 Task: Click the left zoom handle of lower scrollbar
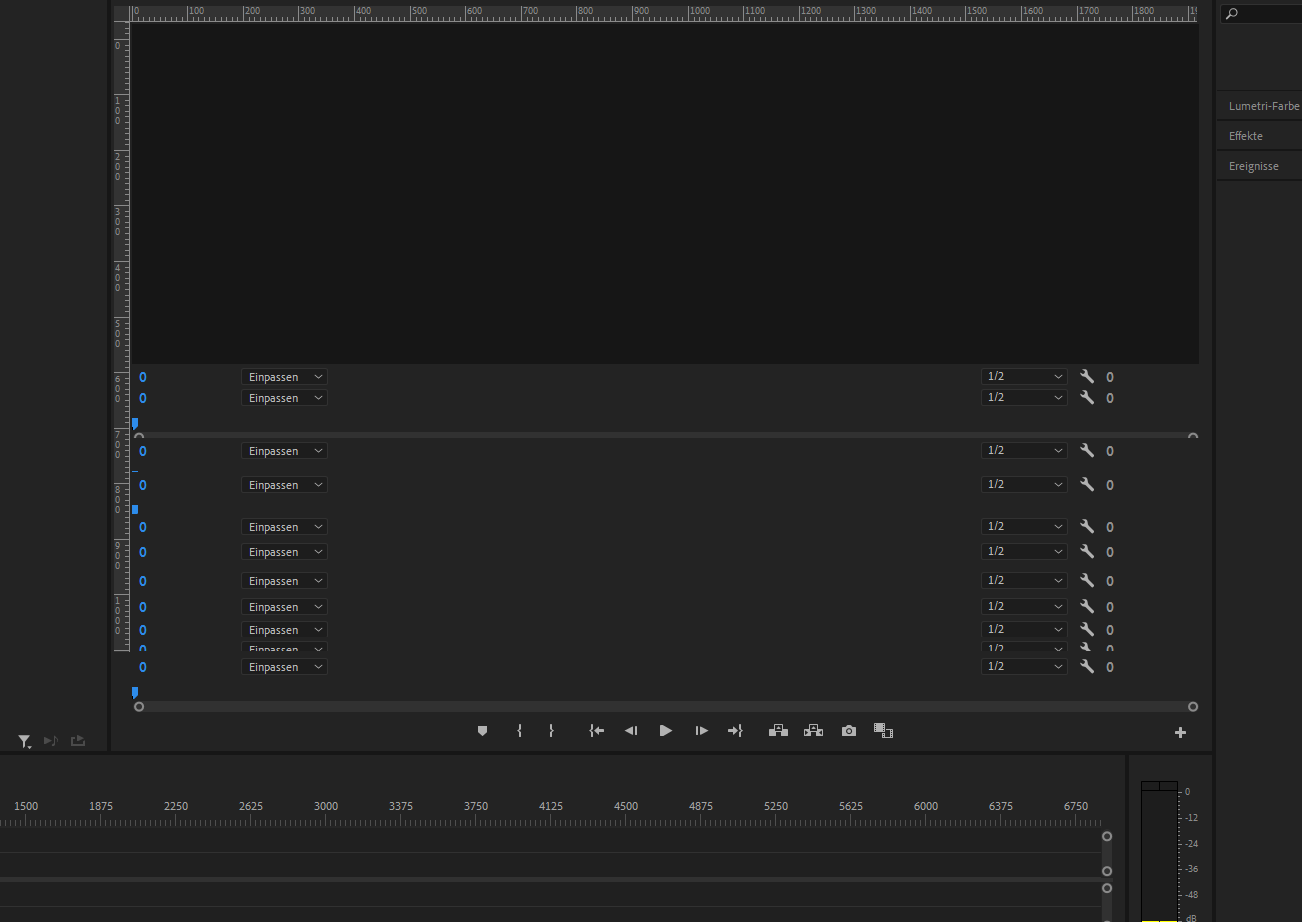[139, 707]
